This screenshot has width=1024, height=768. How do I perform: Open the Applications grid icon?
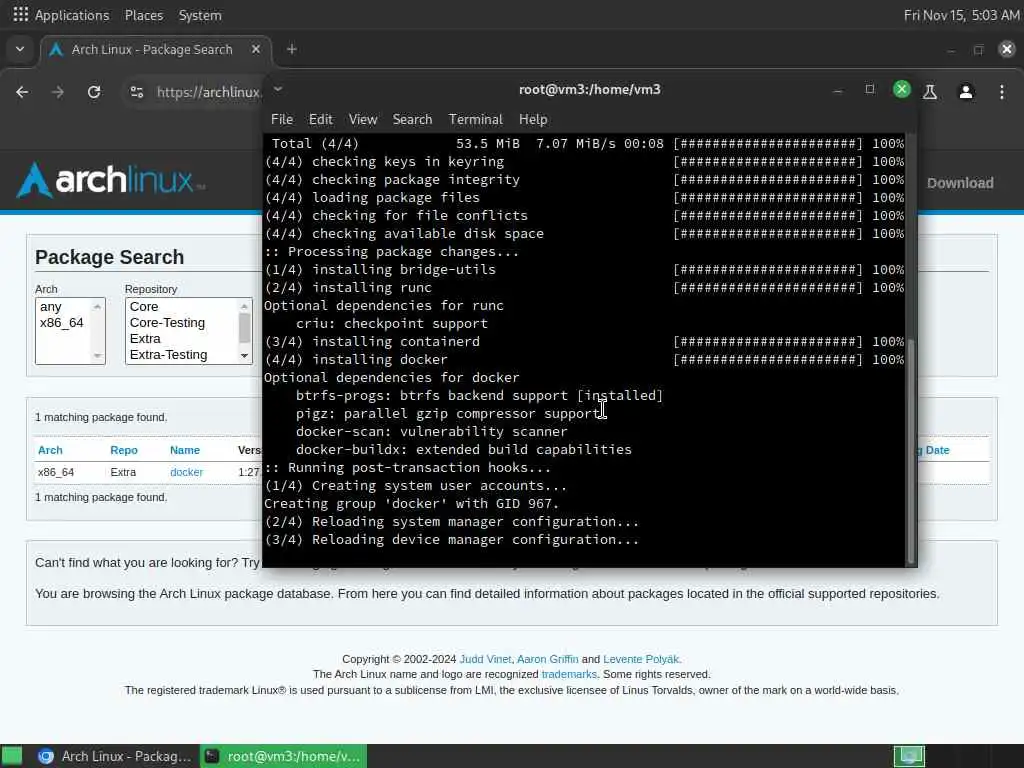coord(20,14)
